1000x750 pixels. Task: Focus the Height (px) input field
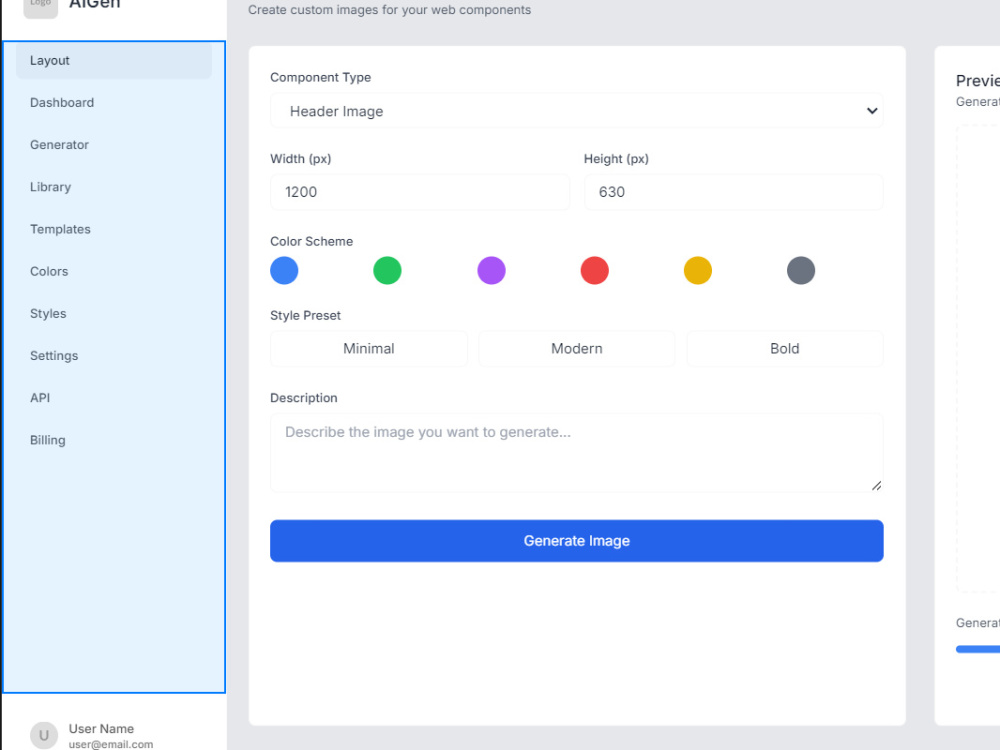733,192
